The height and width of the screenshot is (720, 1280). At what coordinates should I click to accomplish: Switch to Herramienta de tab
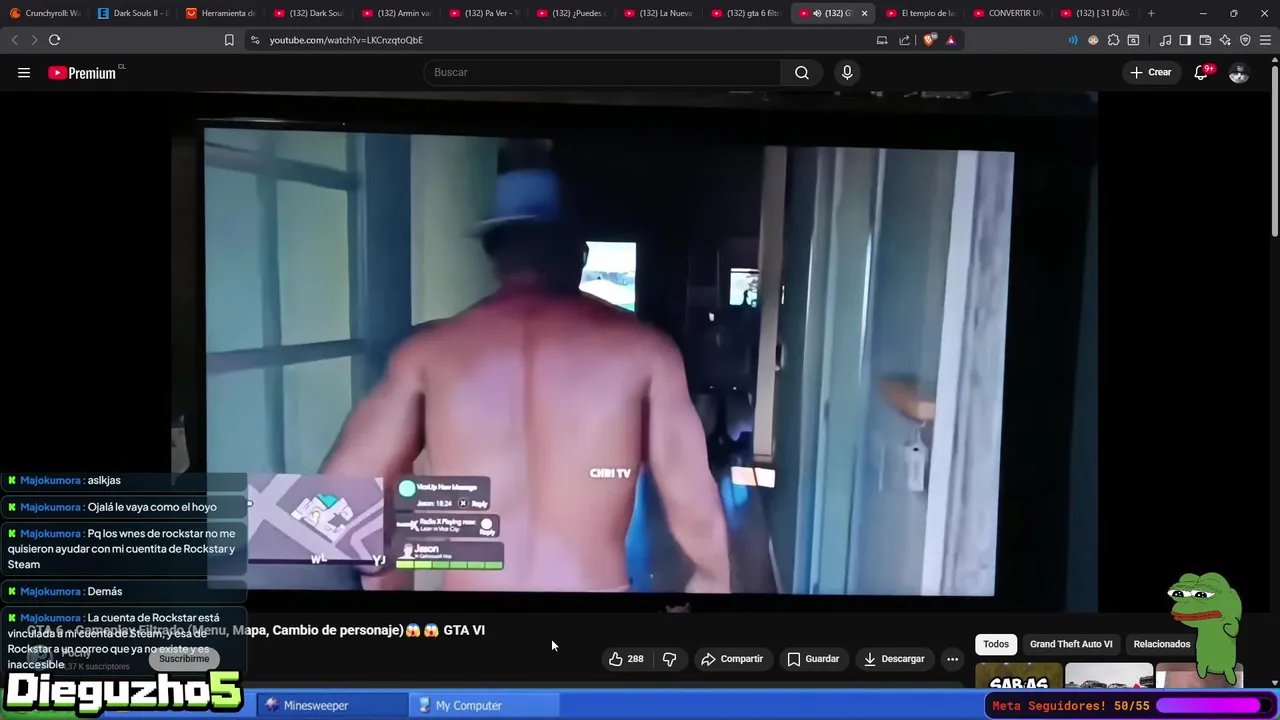[221, 13]
